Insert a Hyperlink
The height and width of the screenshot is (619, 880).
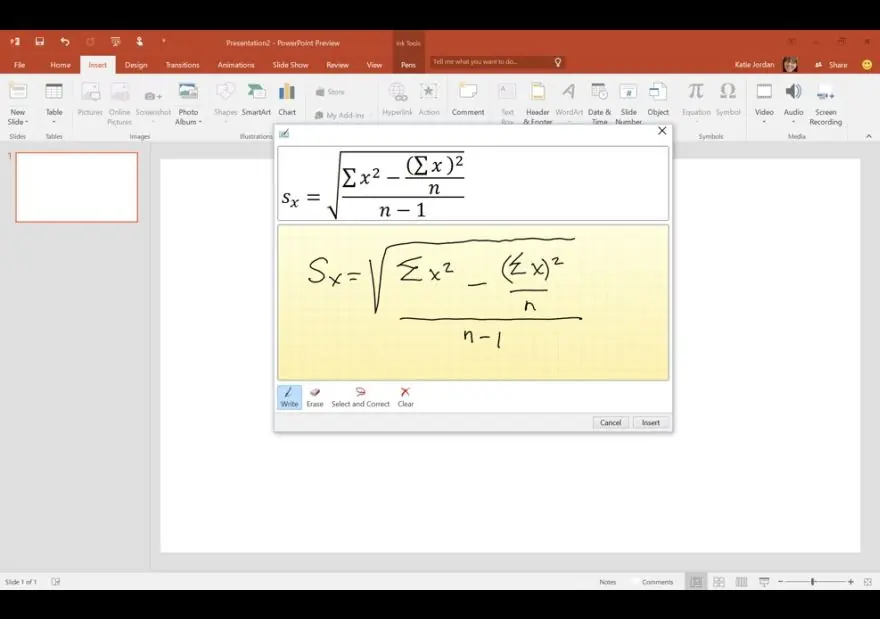[x=397, y=101]
